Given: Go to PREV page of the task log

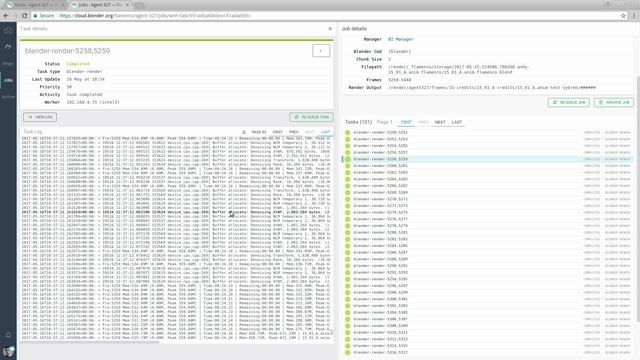Looking at the screenshot, I should [293, 132].
